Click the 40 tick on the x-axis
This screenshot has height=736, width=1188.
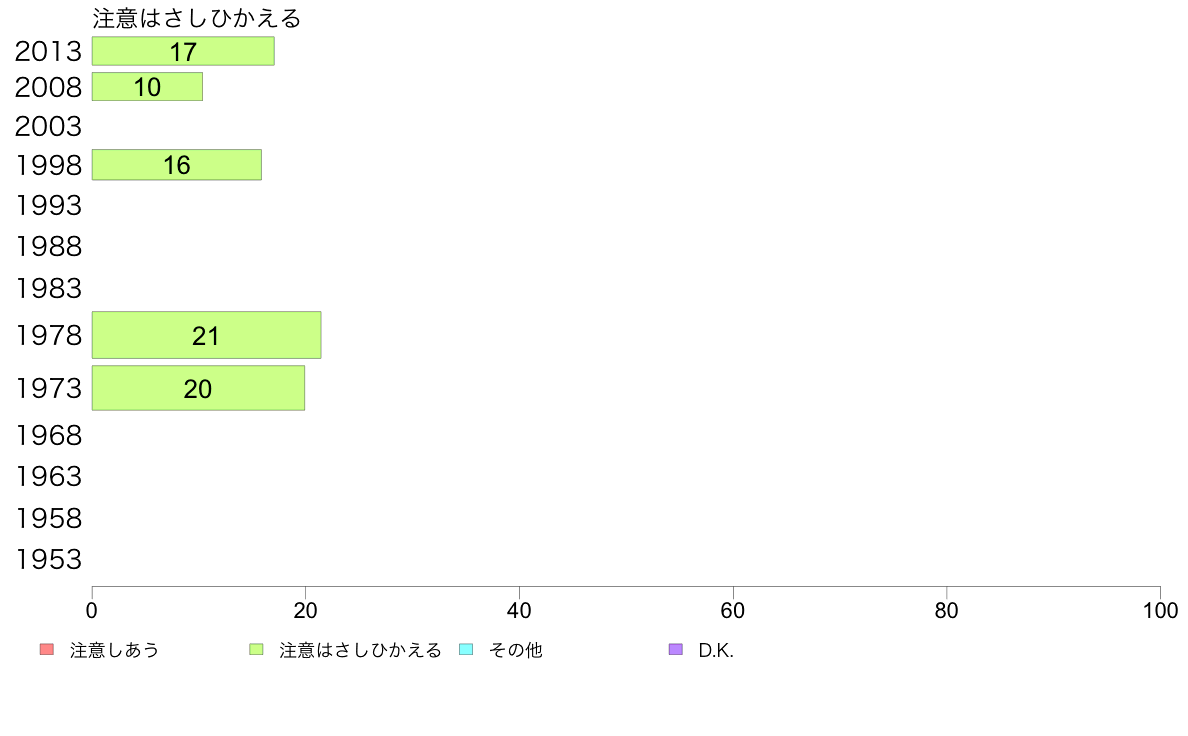point(519,610)
